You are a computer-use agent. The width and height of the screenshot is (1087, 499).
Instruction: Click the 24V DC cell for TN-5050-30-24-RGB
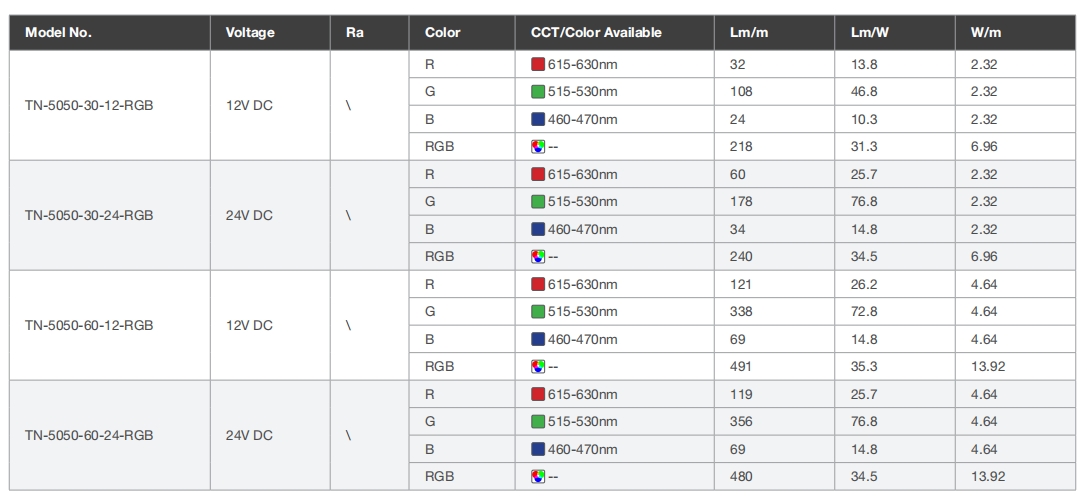pos(270,216)
